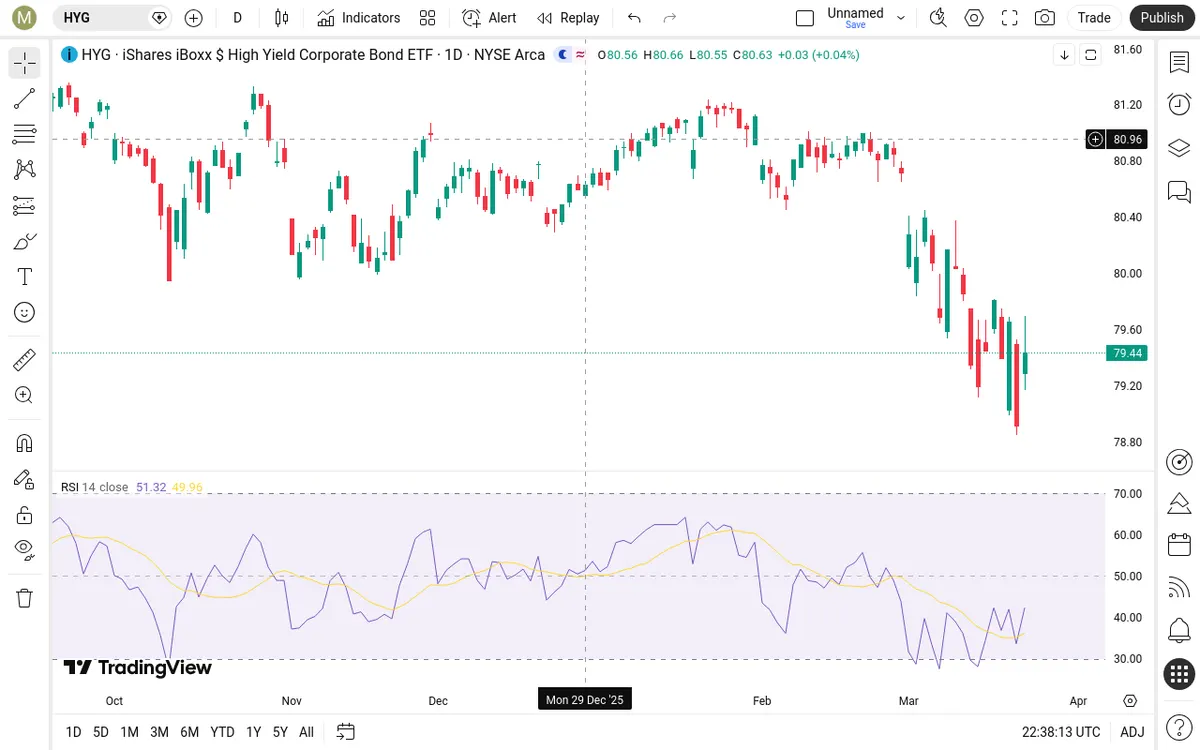Open the products grid menu
1200x750 pixels.
coord(1179,674)
